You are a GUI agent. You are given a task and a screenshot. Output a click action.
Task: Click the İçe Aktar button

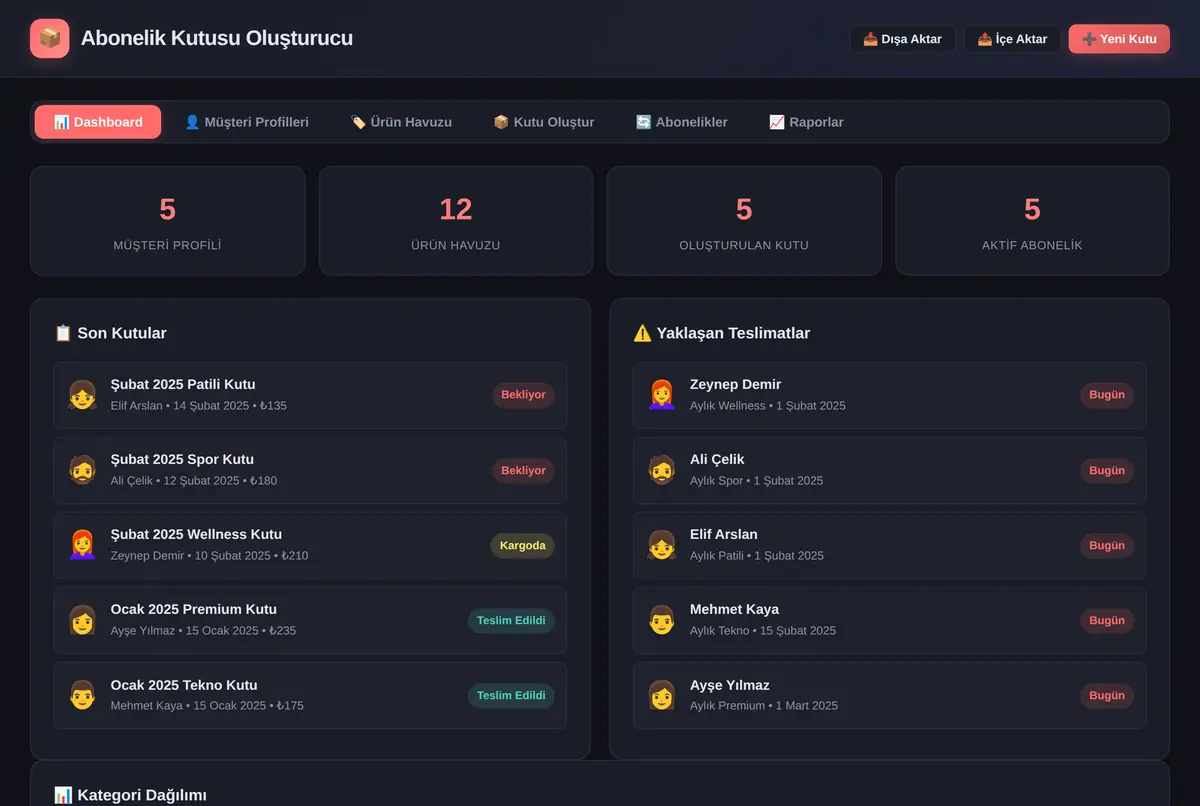[x=1013, y=39]
